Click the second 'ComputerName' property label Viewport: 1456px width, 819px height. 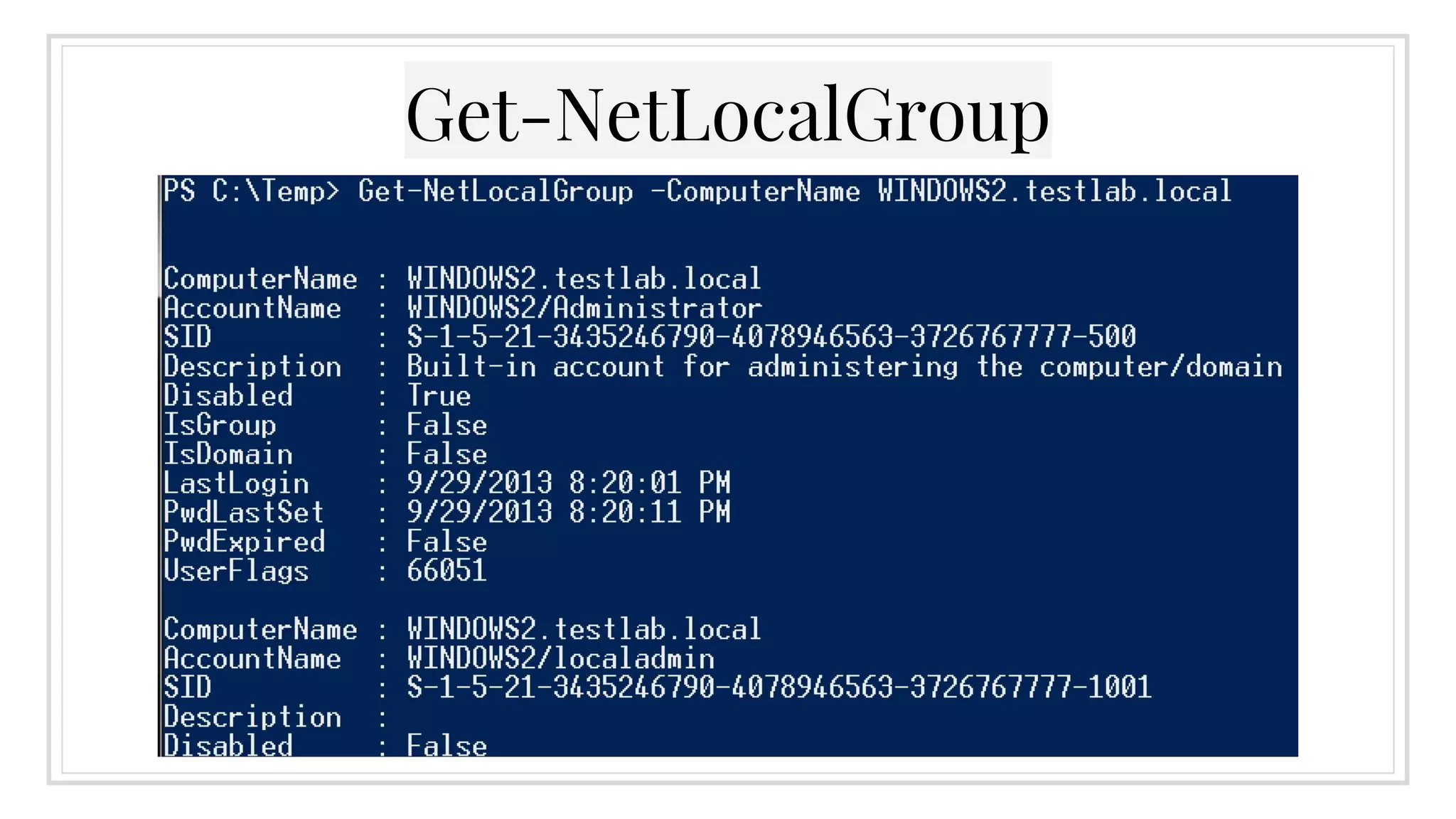coord(260,629)
